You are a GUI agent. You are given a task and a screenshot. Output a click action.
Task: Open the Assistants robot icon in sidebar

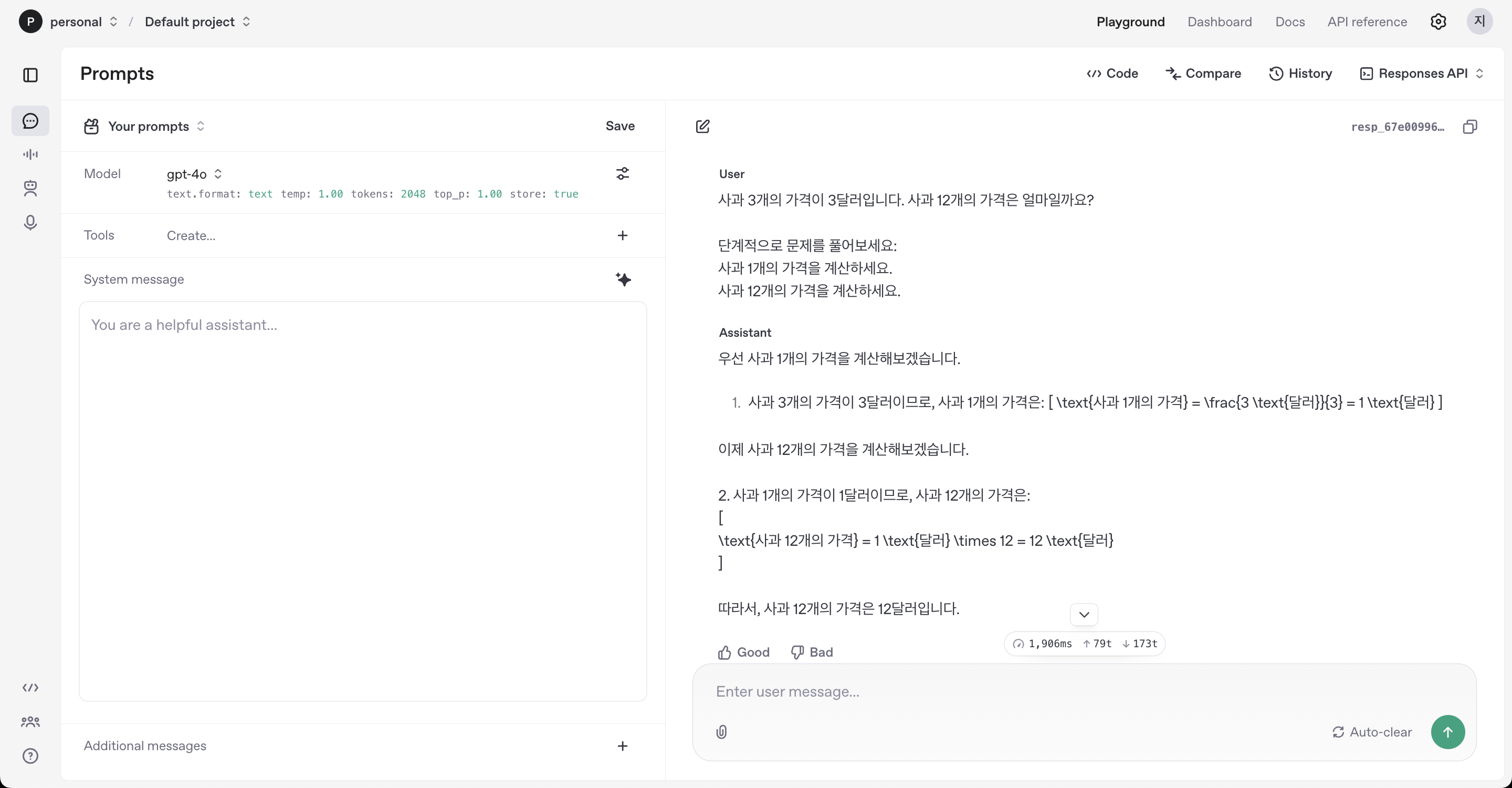click(x=30, y=189)
